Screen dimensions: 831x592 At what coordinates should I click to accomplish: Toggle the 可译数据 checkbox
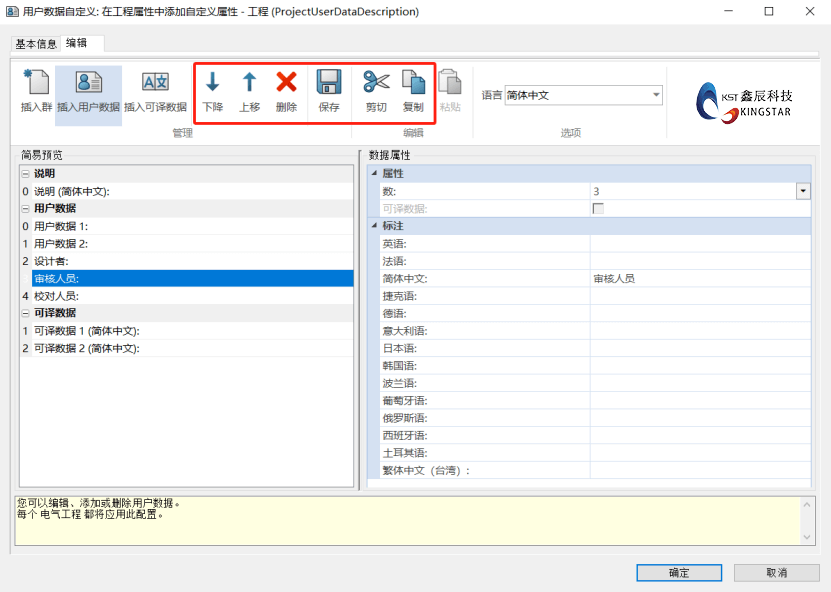pos(598,208)
